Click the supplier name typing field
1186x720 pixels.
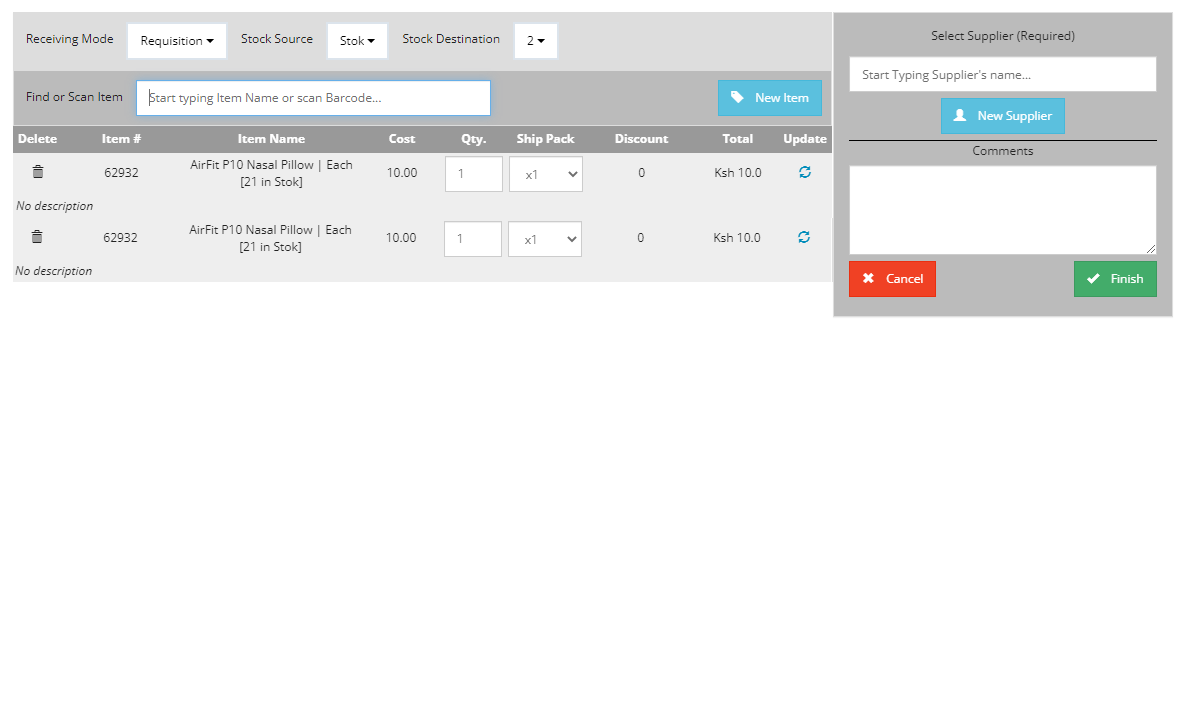pyautogui.click(x=1003, y=73)
